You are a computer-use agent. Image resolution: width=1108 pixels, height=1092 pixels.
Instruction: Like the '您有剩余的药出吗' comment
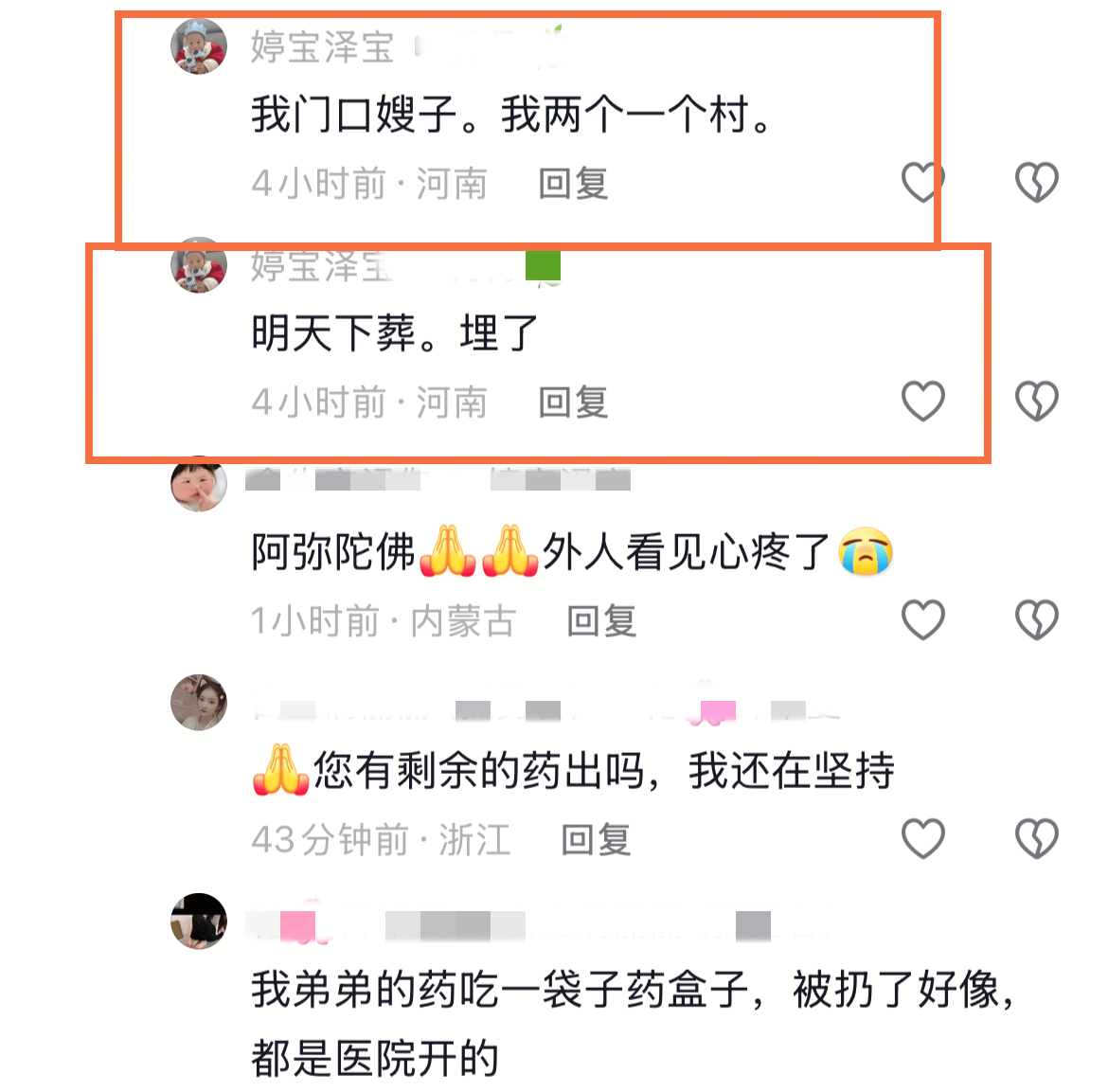[x=923, y=839]
